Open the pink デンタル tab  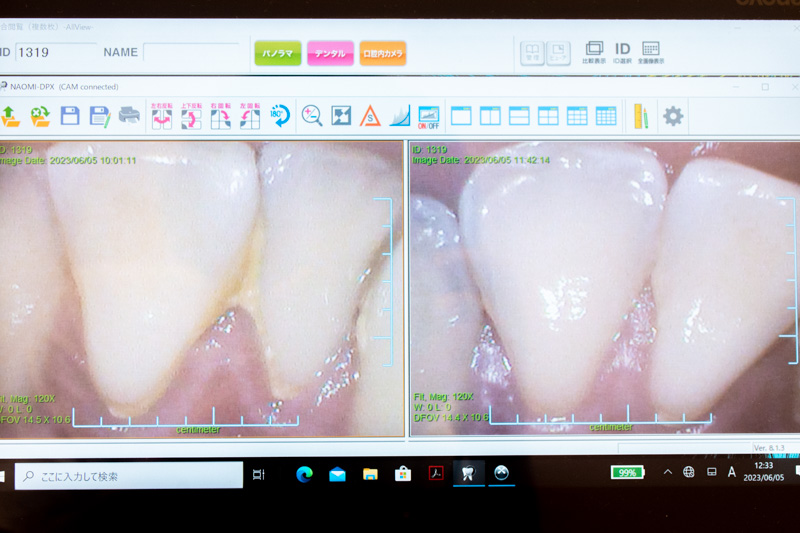coord(330,53)
